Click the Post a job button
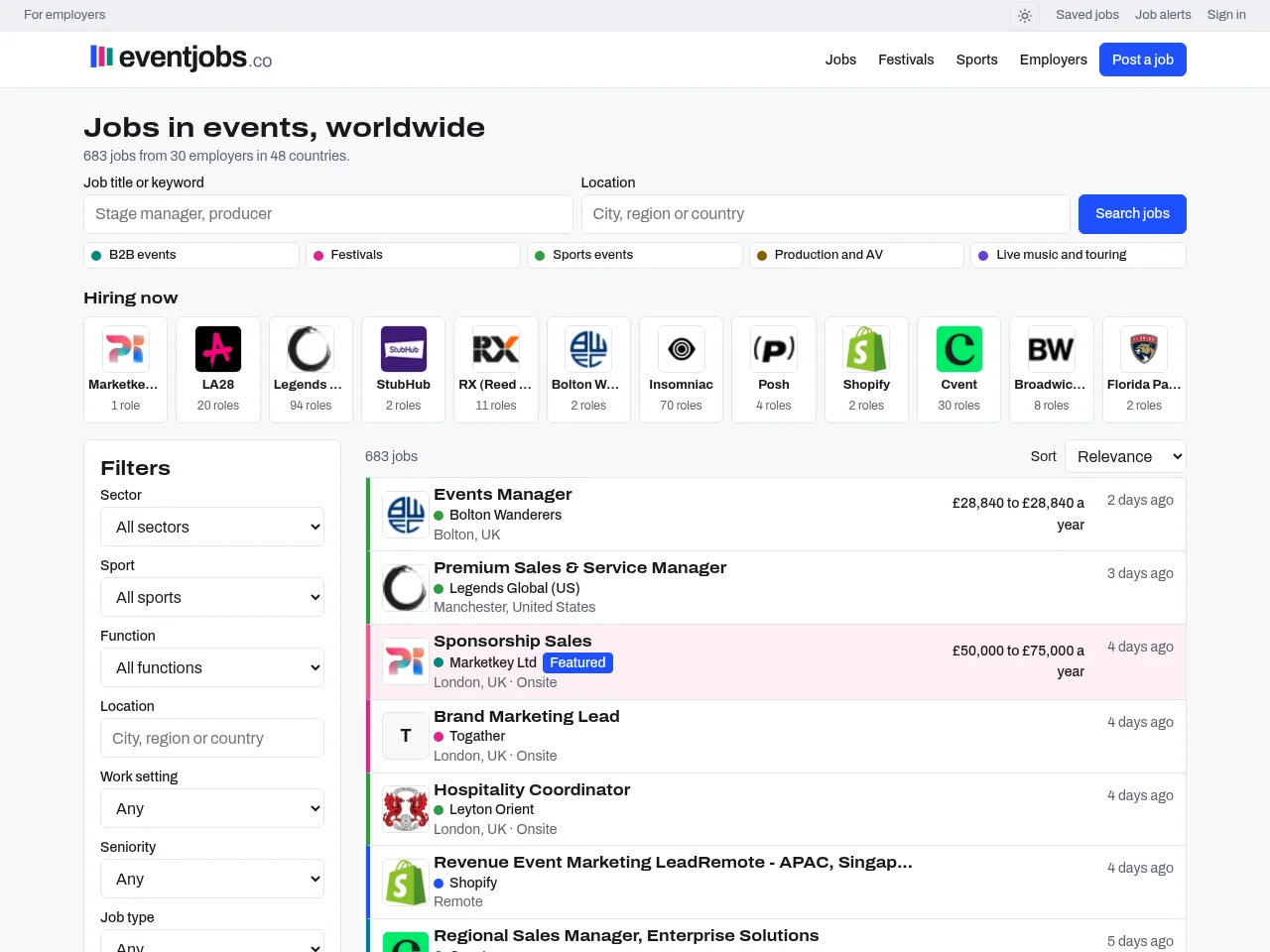The image size is (1270, 952). coord(1143,59)
